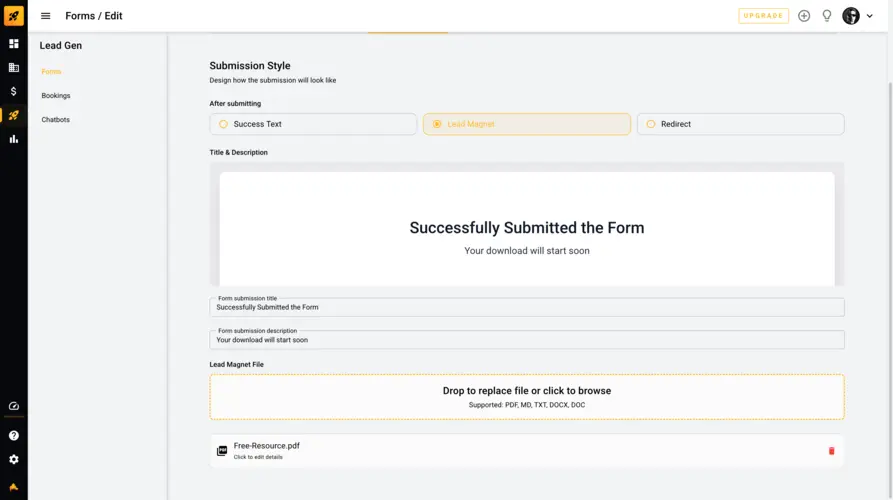This screenshot has height=500, width=893.
Task: Select the Success Text radio option
Action: (313, 124)
